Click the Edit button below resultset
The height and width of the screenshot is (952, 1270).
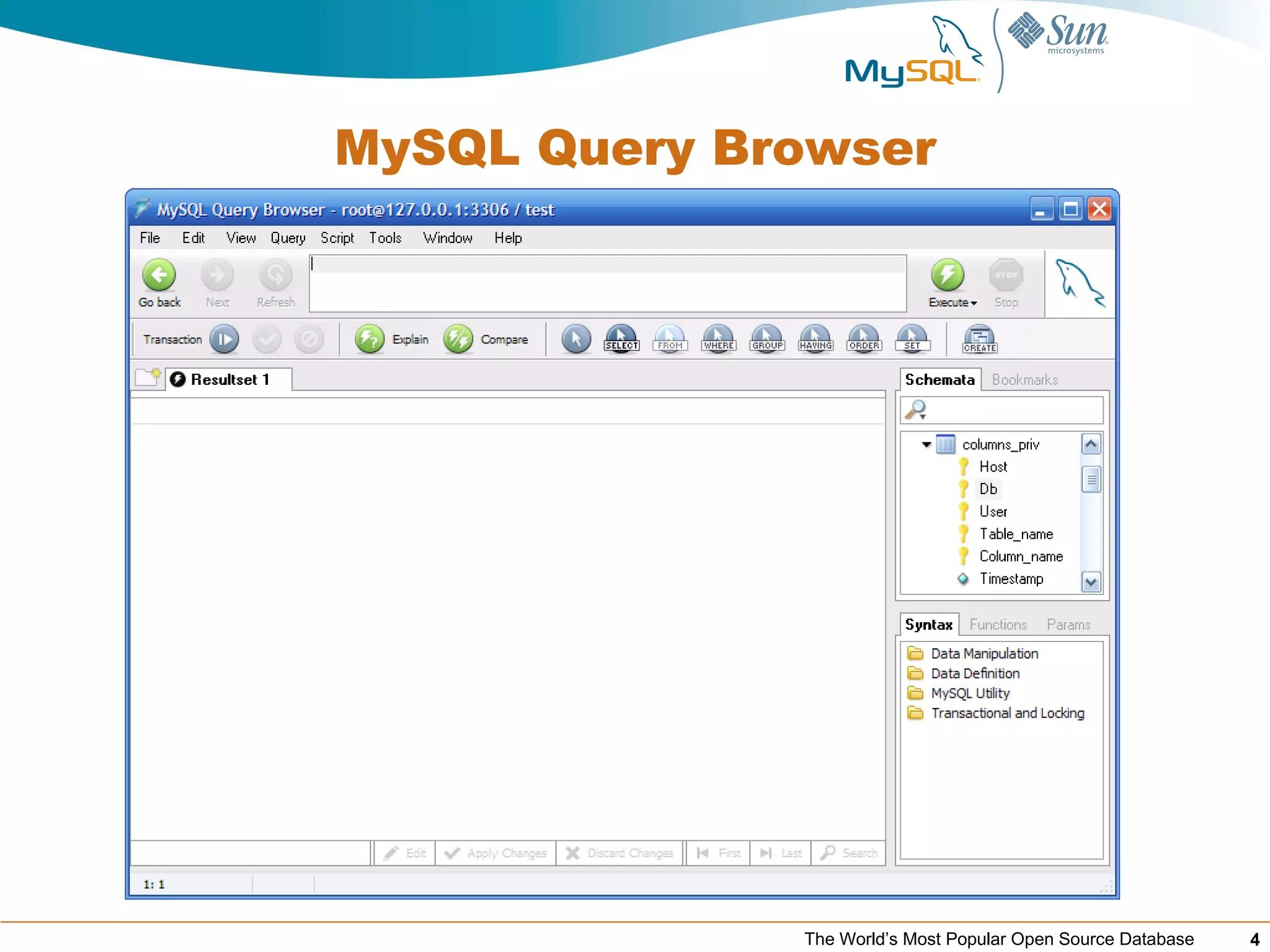click(x=404, y=853)
